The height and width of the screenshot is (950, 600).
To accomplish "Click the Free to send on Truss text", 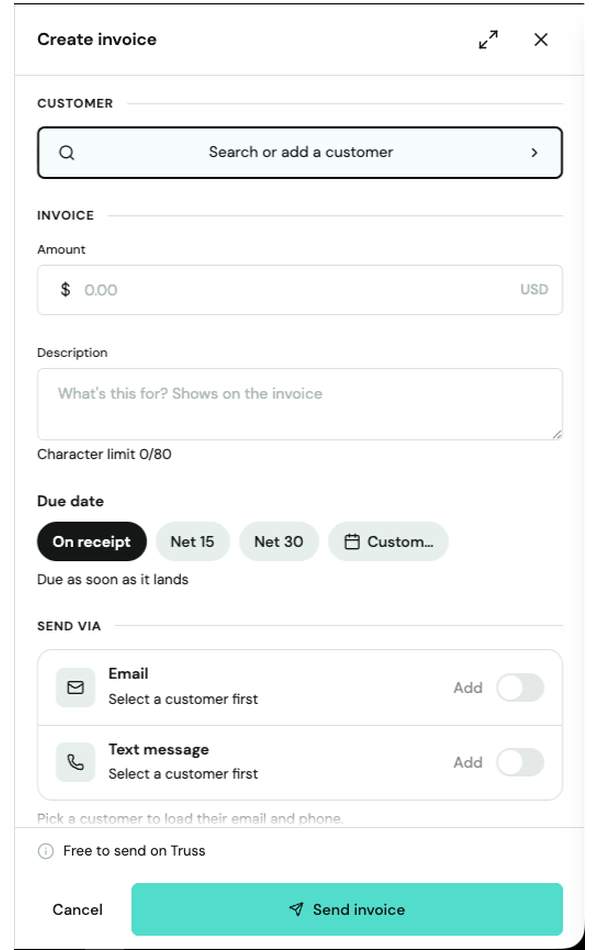I will 135,851.
